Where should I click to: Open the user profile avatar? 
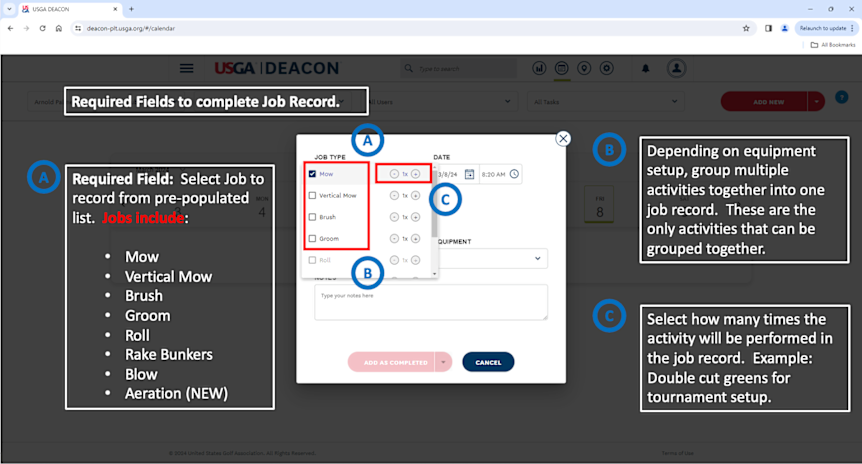(x=676, y=68)
